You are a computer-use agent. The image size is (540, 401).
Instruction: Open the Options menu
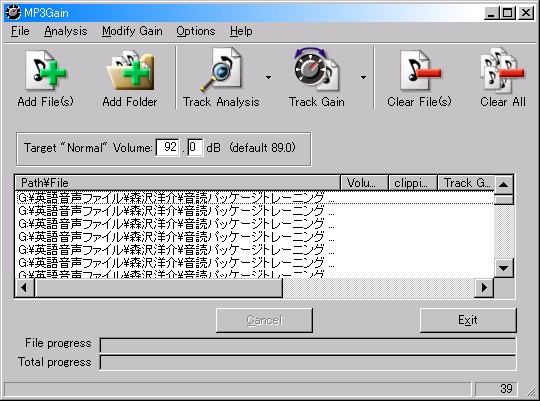tap(196, 31)
